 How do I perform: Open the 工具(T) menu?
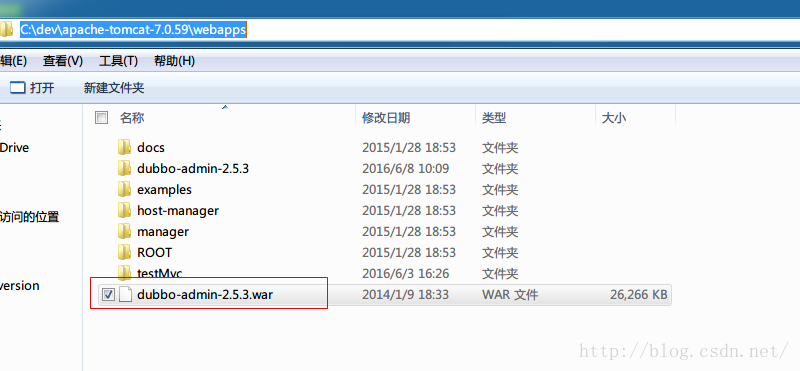[x=118, y=61]
